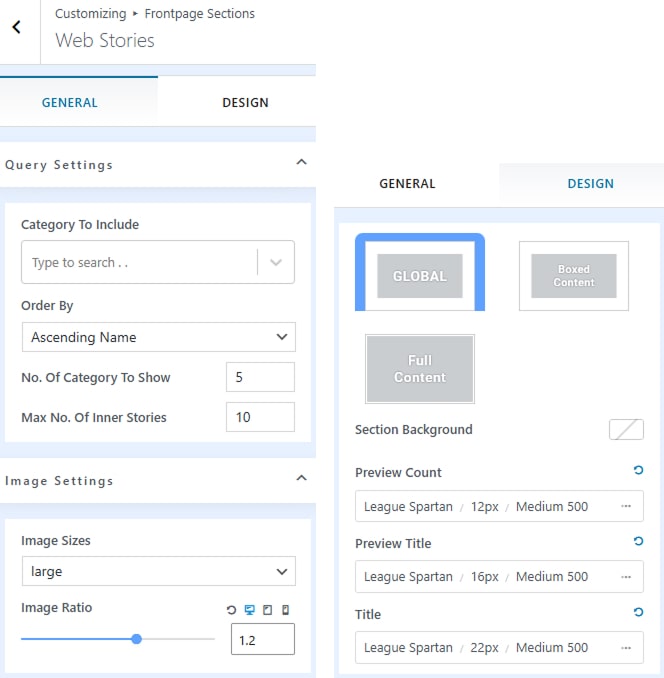The height and width of the screenshot is (678, 664).
Task: Reset the Title typography setting
Action: [638, 612]
